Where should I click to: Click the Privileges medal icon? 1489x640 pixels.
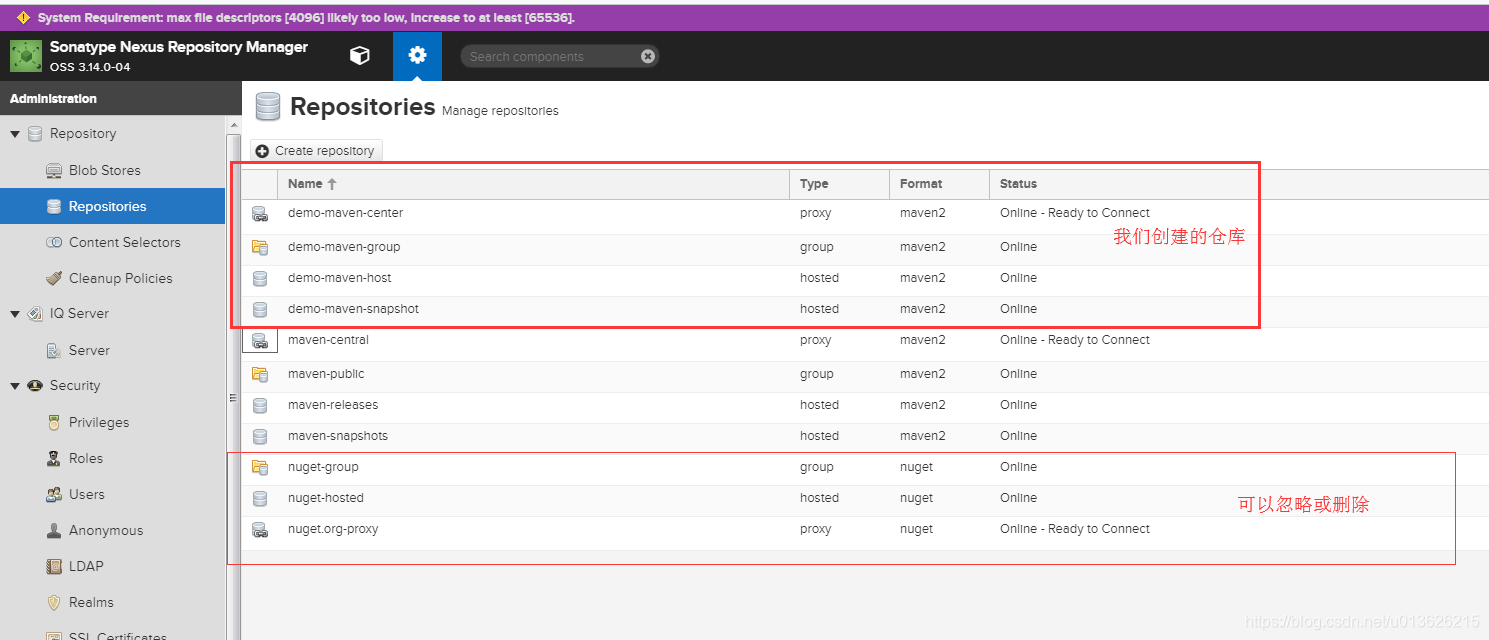coord(54,423)
